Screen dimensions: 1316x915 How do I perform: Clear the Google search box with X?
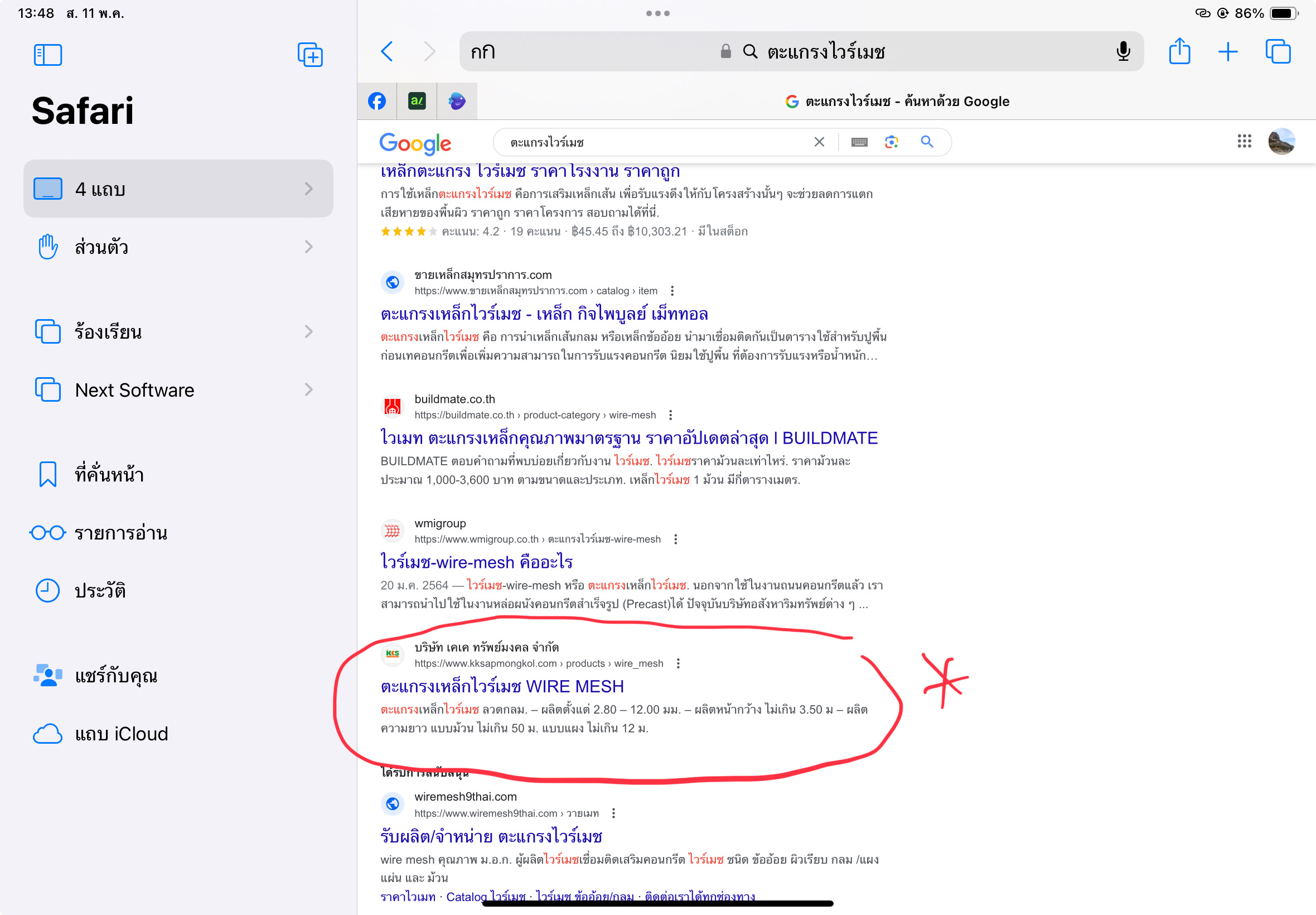tap(819, 142)
